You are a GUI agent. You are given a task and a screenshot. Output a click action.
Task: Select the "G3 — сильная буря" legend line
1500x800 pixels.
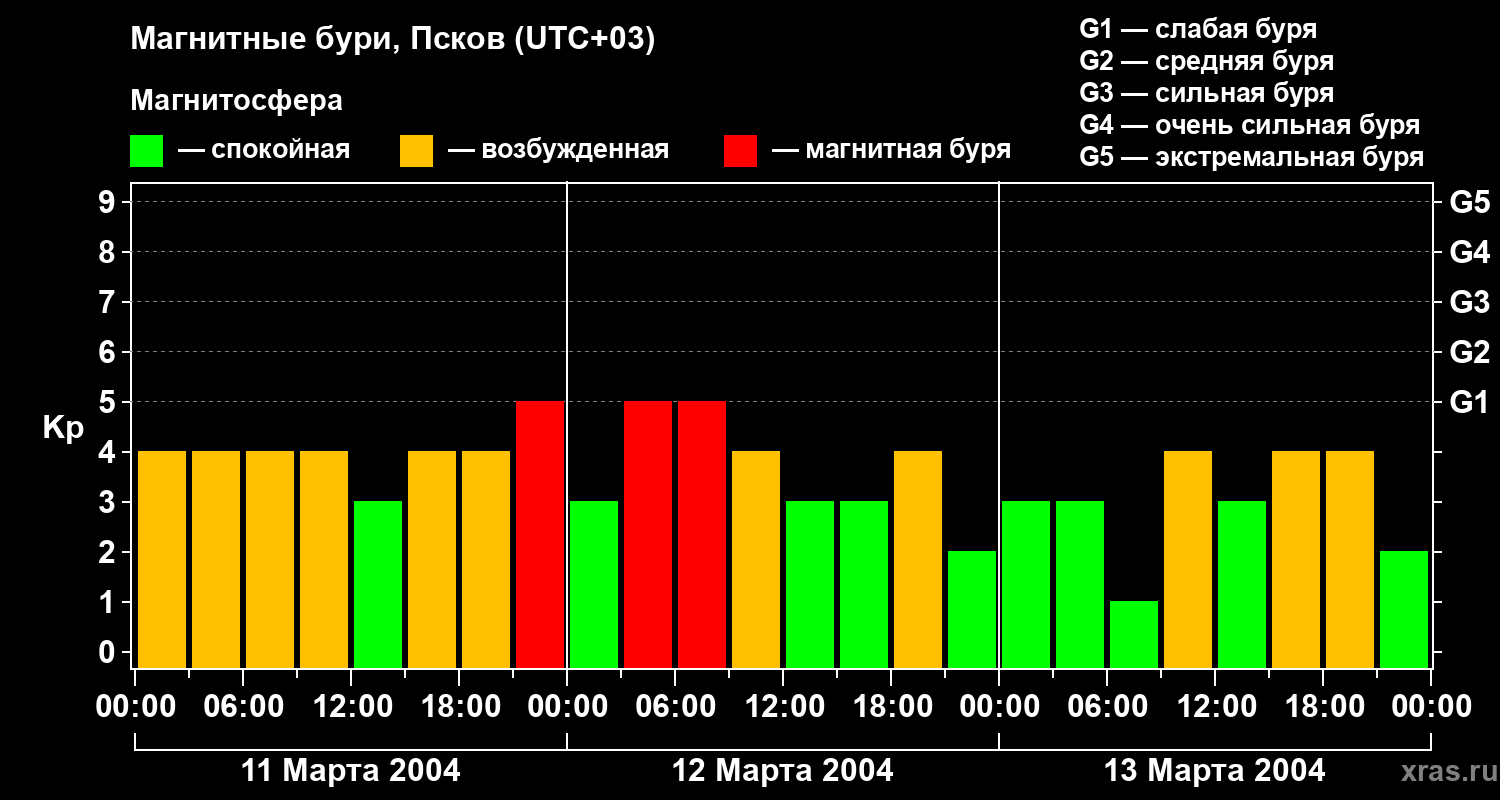(x=1207, y=93)
